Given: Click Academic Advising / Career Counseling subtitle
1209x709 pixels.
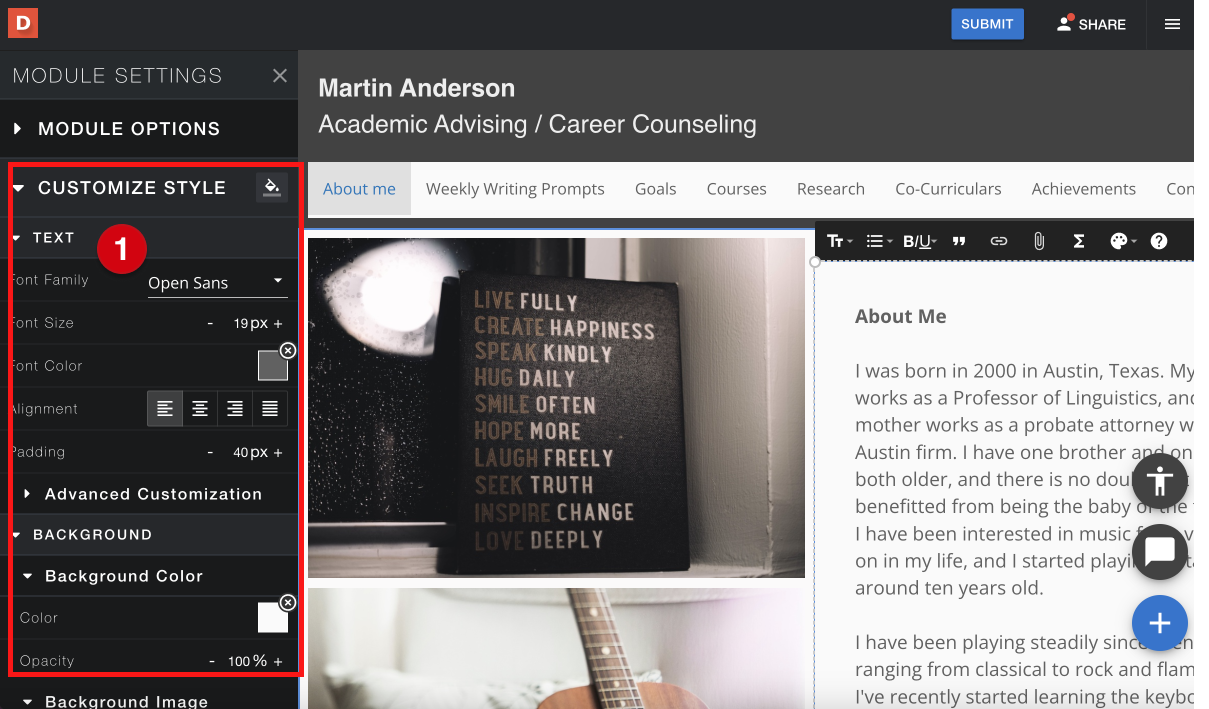Looking at the screenshot, I should (537, 125).
